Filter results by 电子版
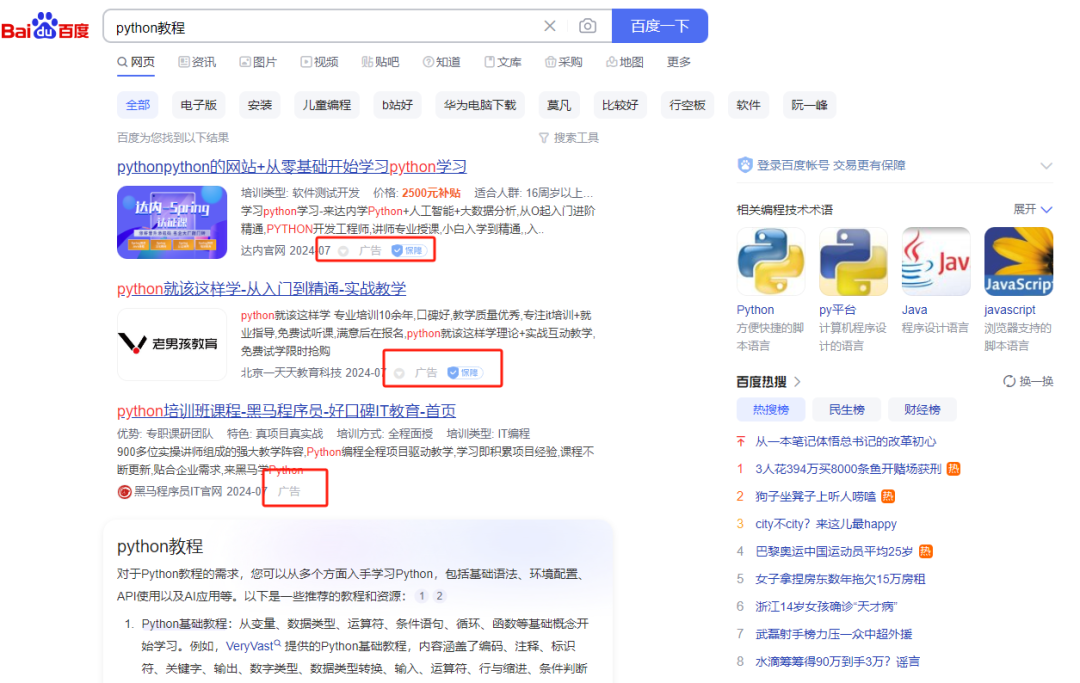This screenshot has height=683, width=1080. (x=198, y=105)
